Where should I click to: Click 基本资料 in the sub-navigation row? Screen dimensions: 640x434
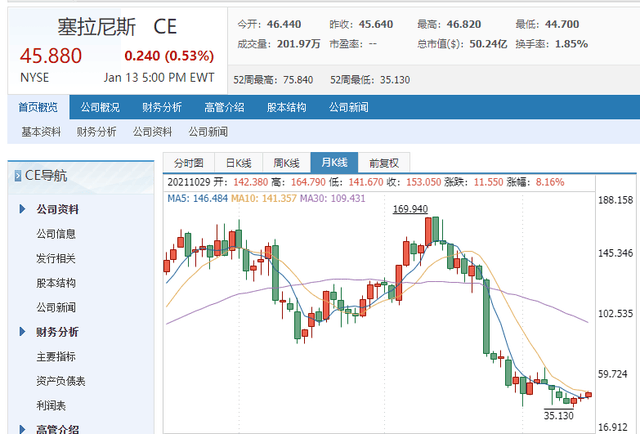[41, 131]
